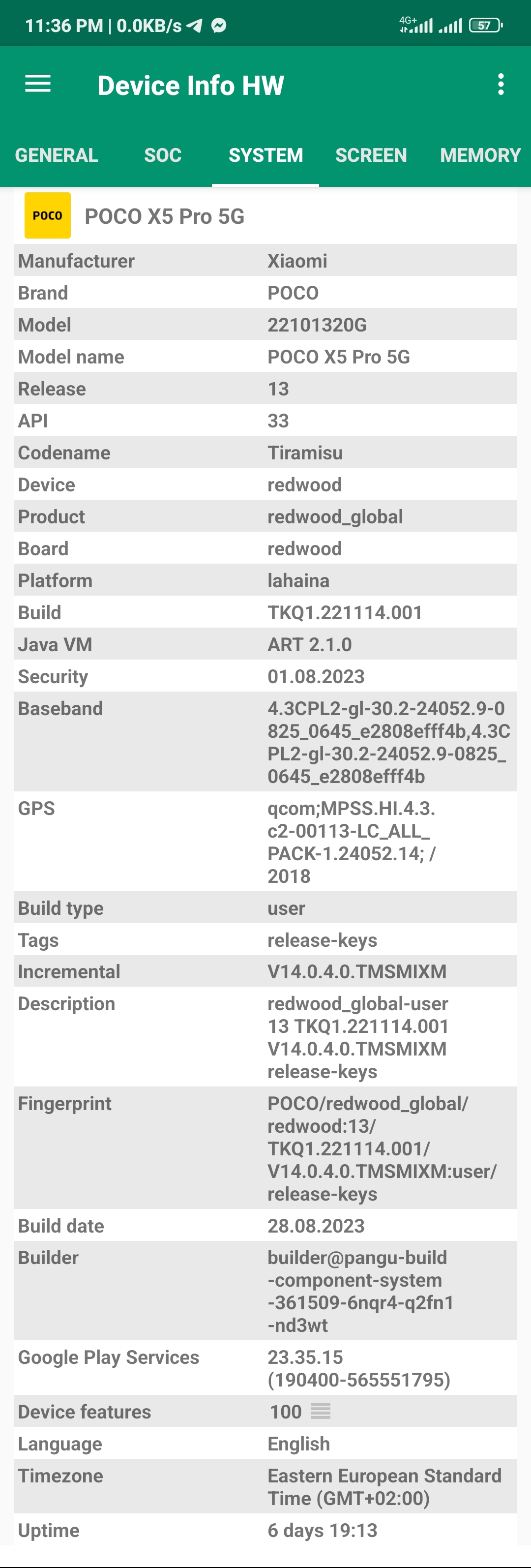Tap the 4G+ signal strength icon

click(x=416, y=25)
